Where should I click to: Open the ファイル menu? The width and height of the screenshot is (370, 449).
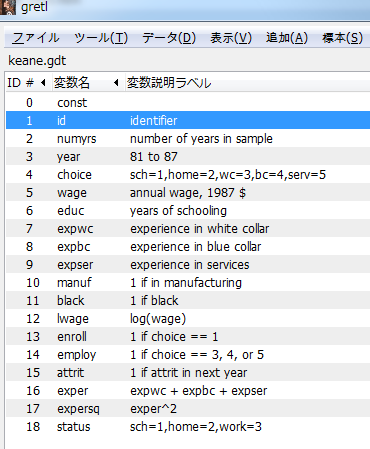[x=36, y=38]
